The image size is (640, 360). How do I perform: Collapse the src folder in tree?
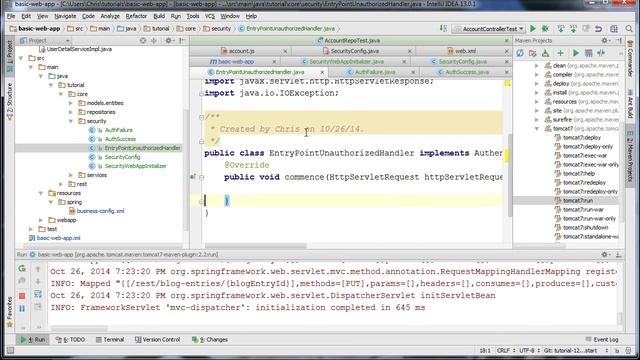tap(21, 58)
